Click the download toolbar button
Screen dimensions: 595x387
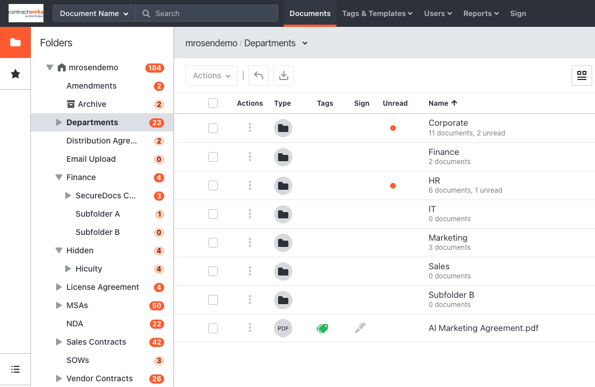(x=283, y=76)
